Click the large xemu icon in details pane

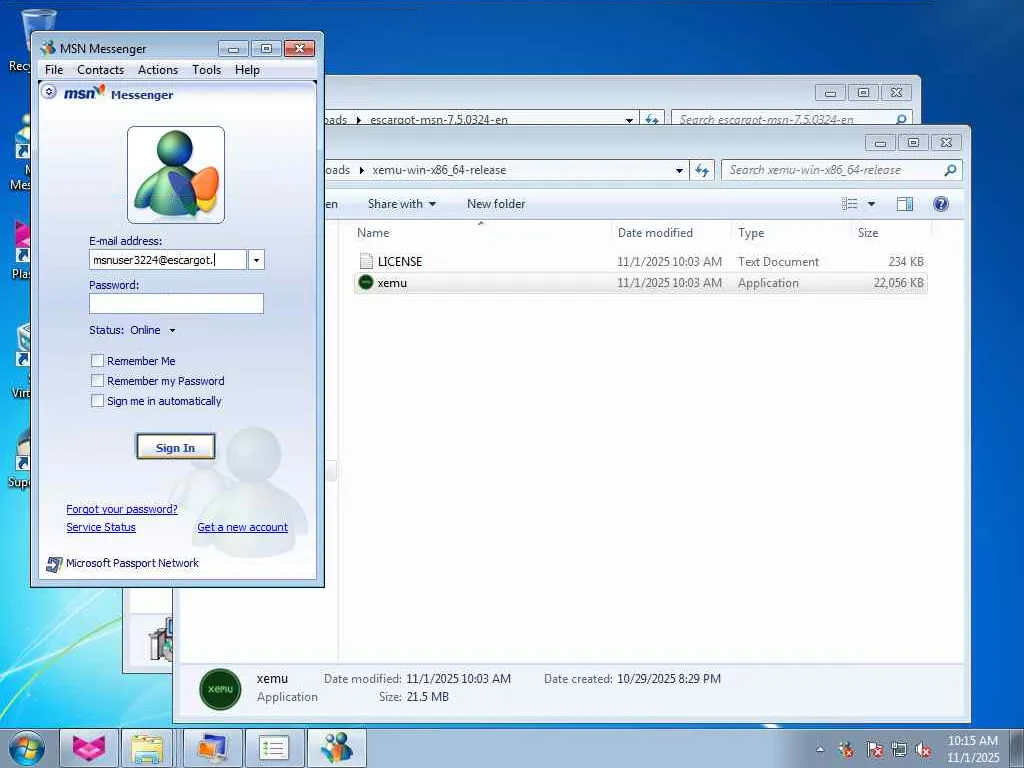point(220,688)
